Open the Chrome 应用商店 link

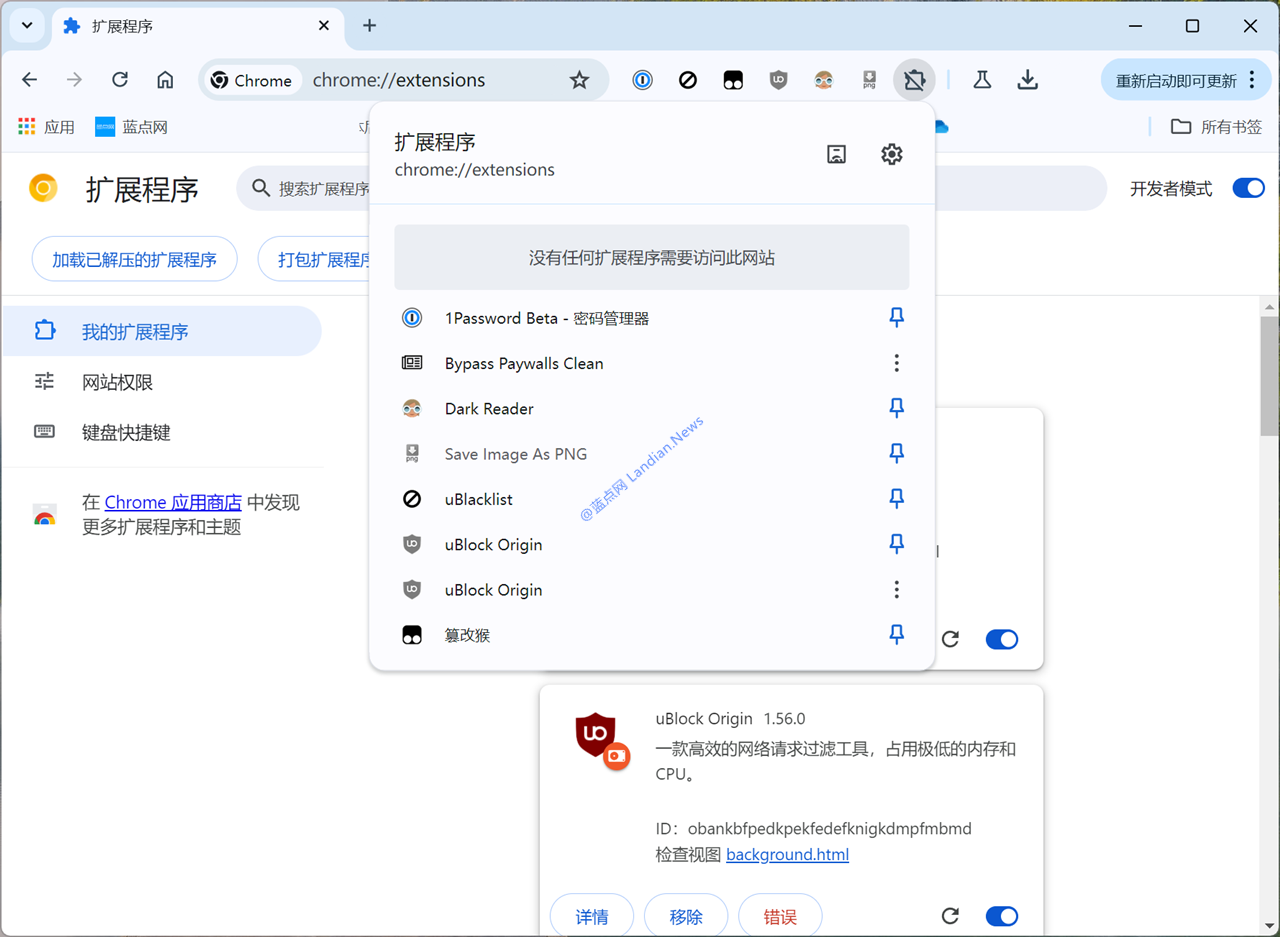(x=173, y=502)
